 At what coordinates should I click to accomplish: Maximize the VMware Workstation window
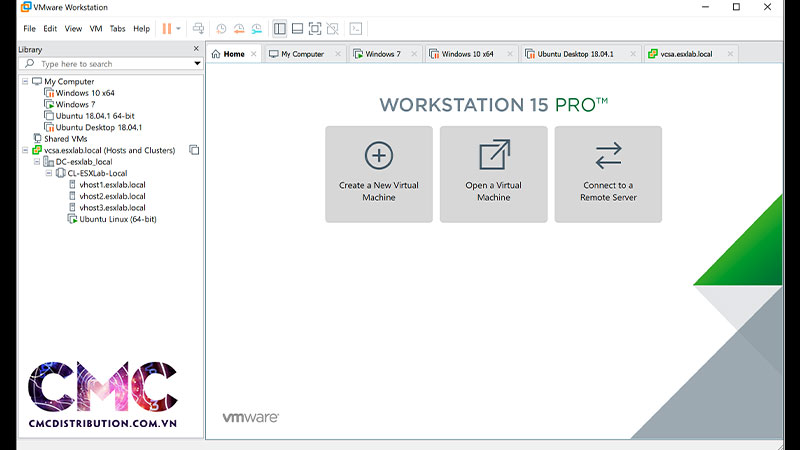(736, 7)
